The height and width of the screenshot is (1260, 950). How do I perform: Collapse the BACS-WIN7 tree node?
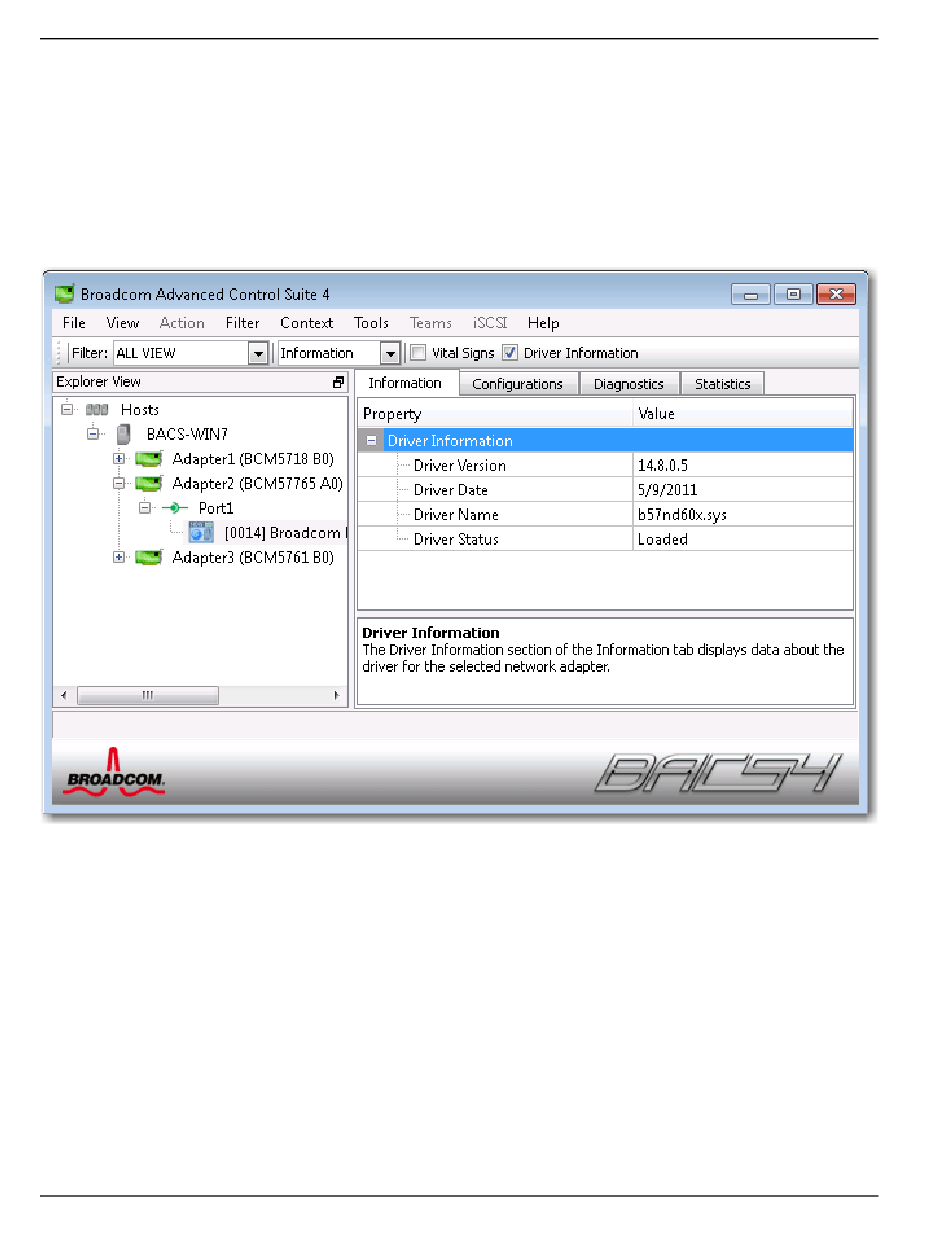pyautogui.click(x=93, y=434)
